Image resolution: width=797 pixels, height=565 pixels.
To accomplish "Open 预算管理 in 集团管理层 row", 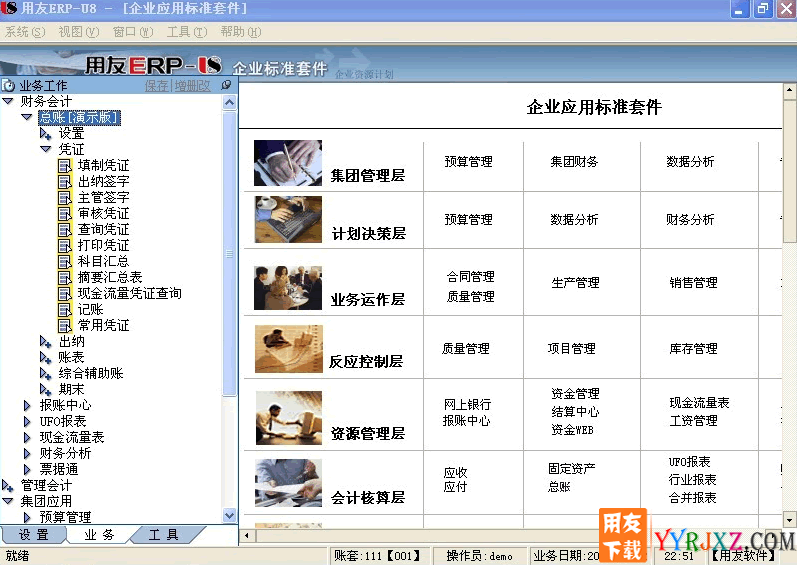I will 468,162.
